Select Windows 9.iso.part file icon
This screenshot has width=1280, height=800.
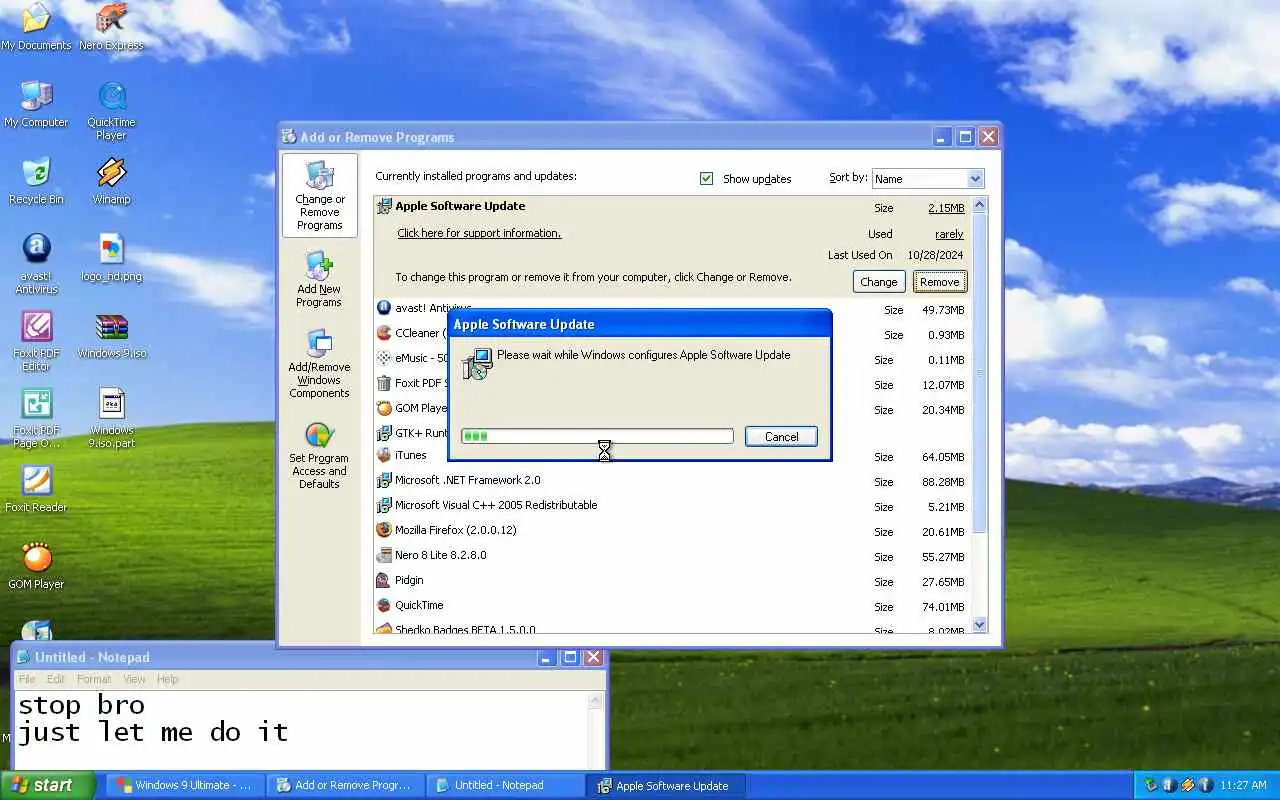[x=111, y=418]
